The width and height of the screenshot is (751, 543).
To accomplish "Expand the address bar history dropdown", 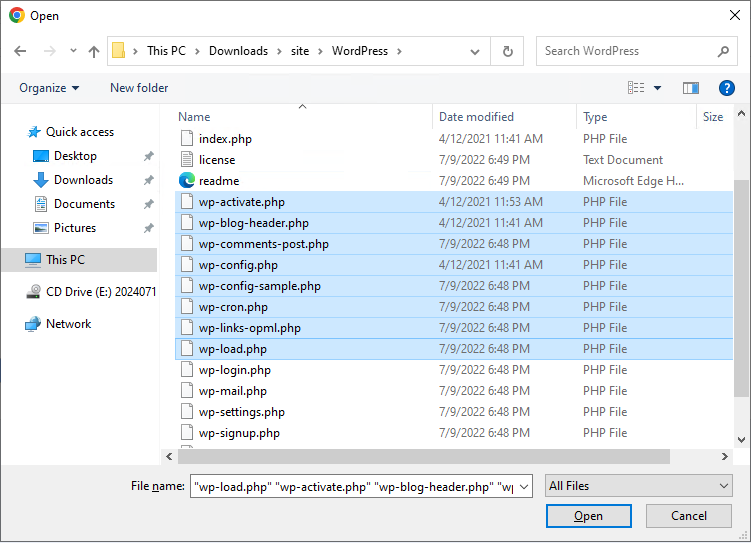I will pos(475,51).
